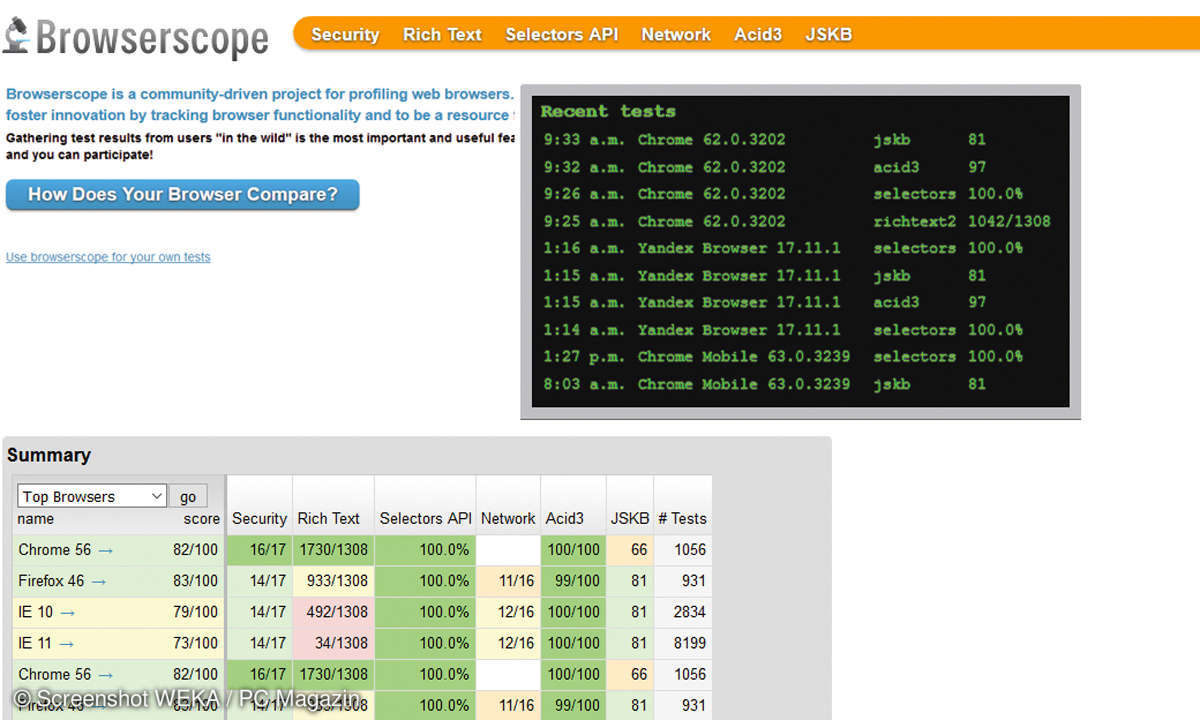Expand the Top Browsers dropdown
1200x720 pixels.
coord(92,496)
